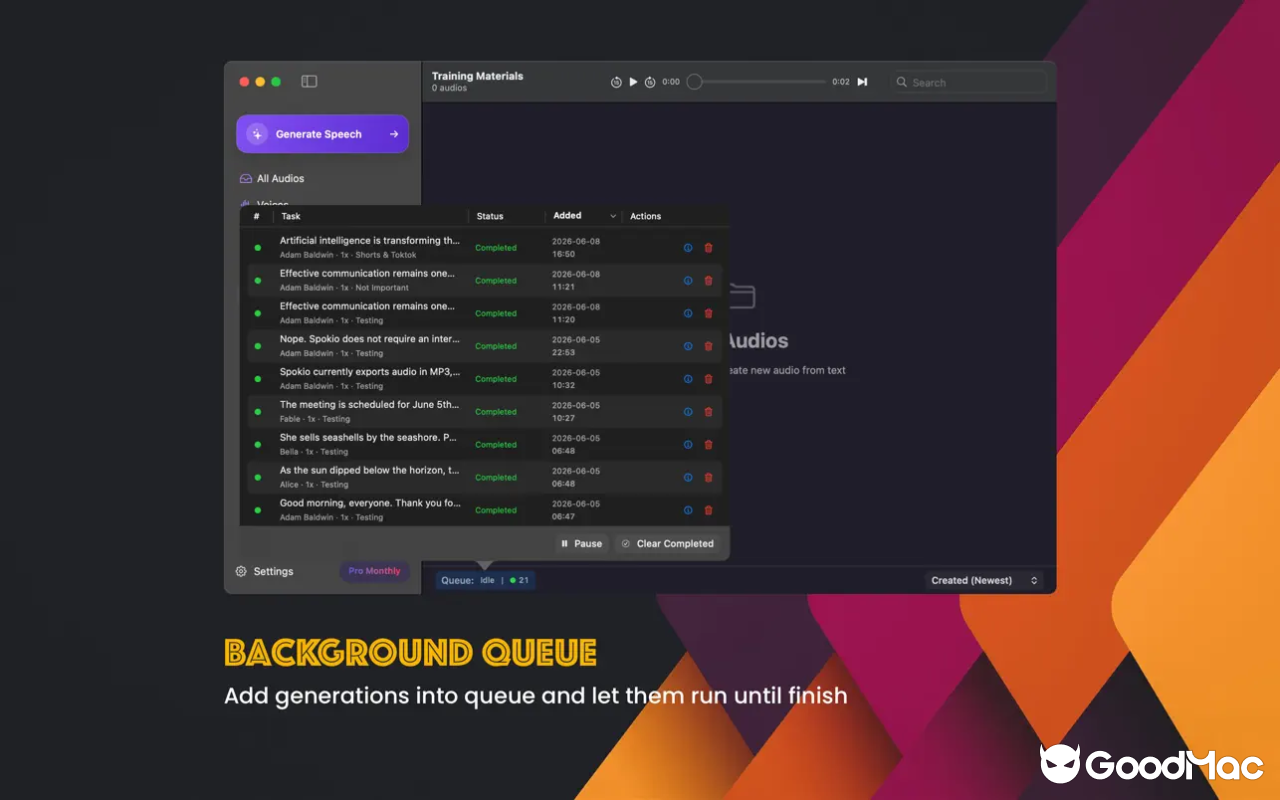Click Generate Speech button
Image resolution: width=1280 pixels, height=800 pixels.
coord(322,134)
